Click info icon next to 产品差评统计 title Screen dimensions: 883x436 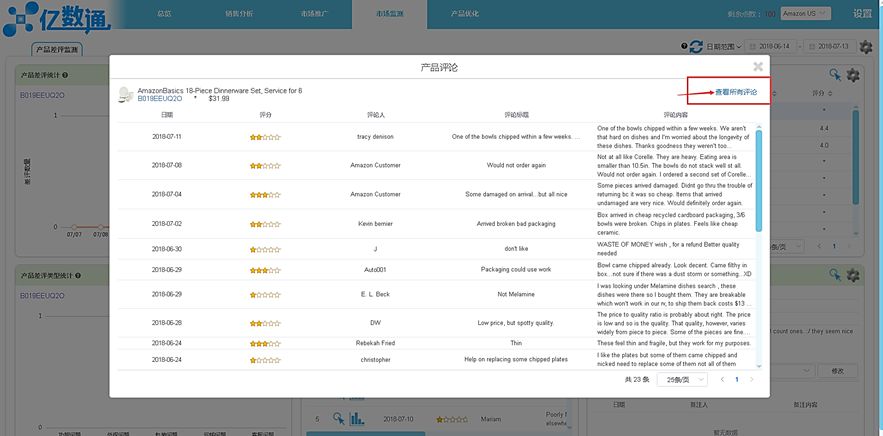[x=65, y=75]
